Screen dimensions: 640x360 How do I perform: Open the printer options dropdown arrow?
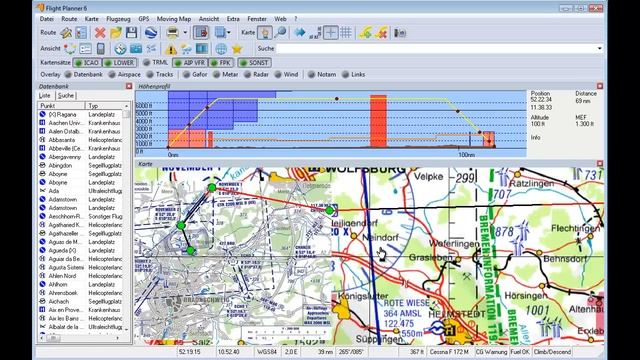point(185,33)
